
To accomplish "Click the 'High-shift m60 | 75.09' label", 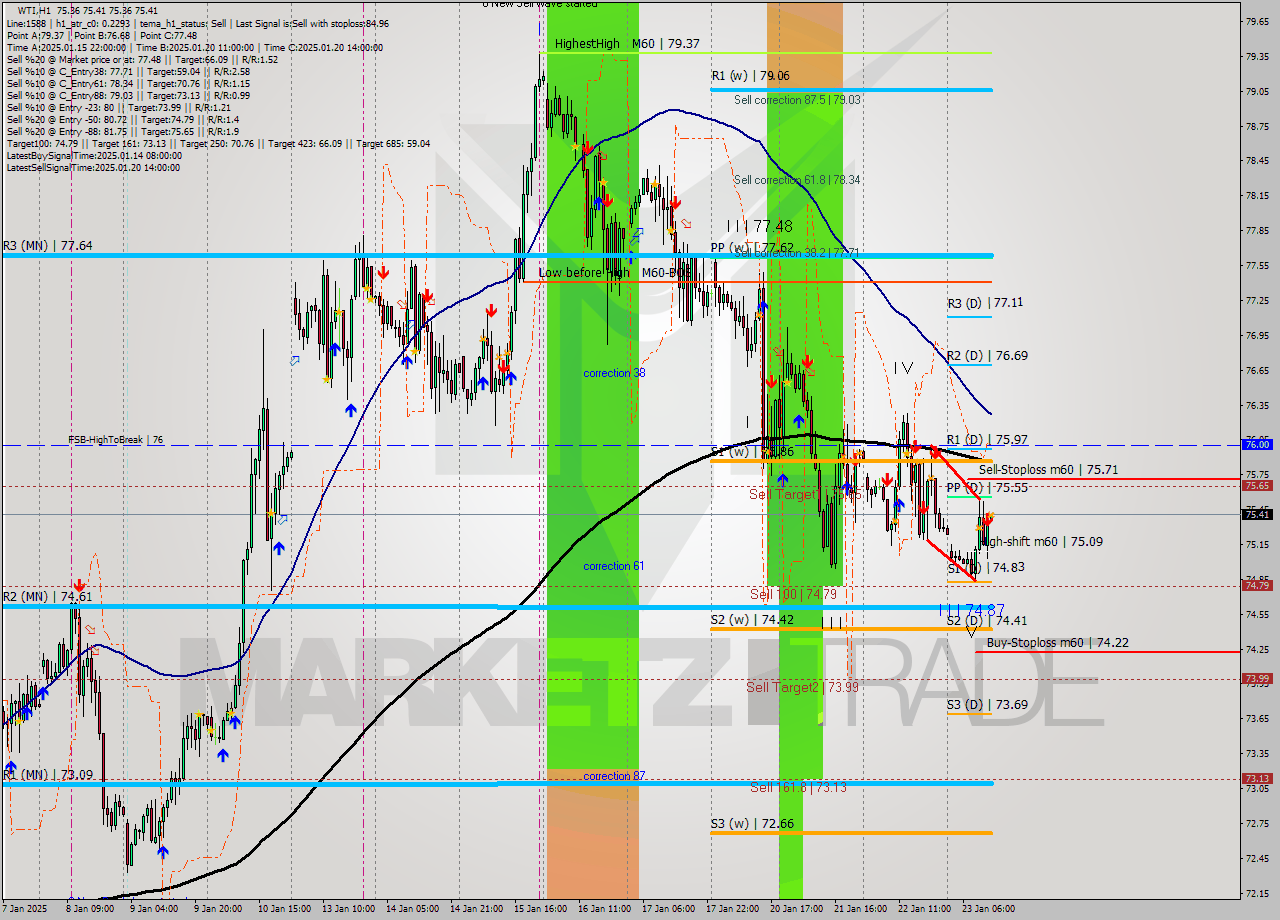I will click(1043, 542).
